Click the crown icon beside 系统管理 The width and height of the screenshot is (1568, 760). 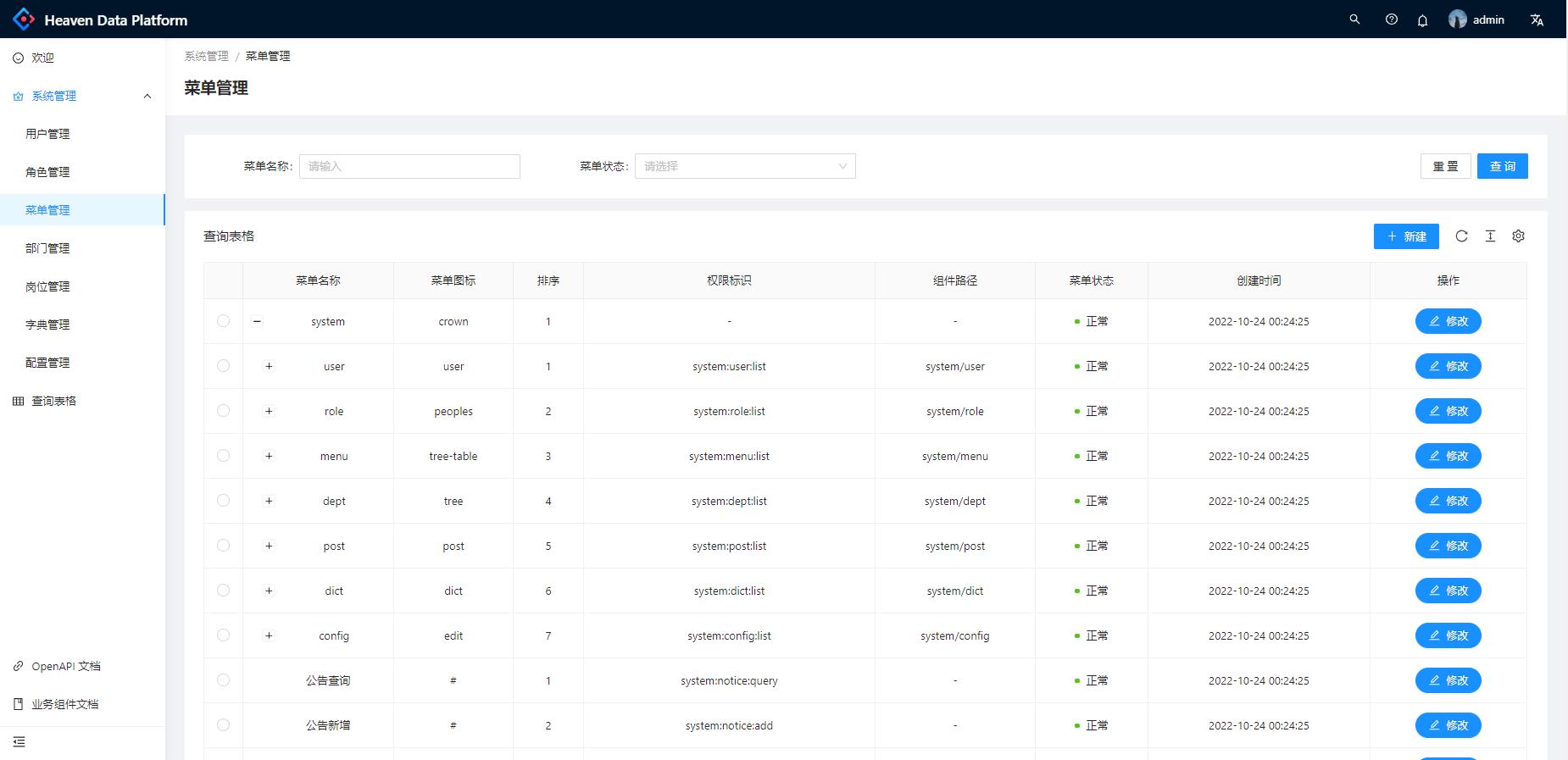coord(18,97)
